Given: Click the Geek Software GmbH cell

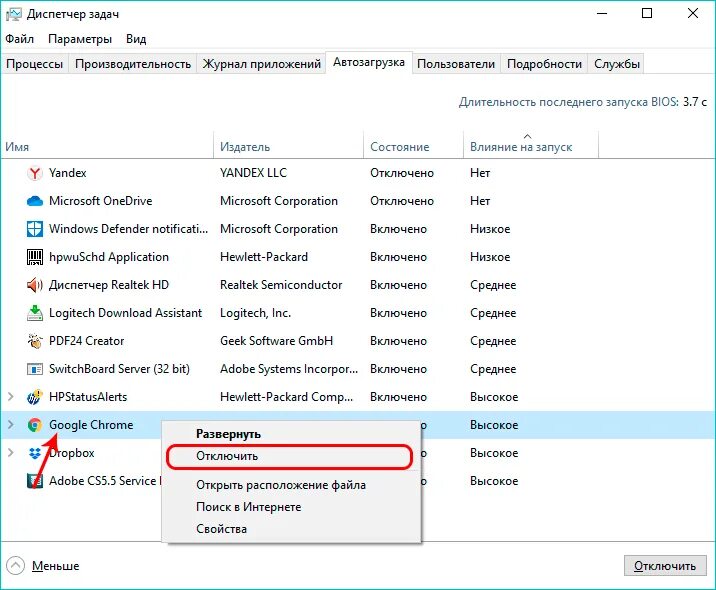Looking at the screenshot, I should (276, 341).
